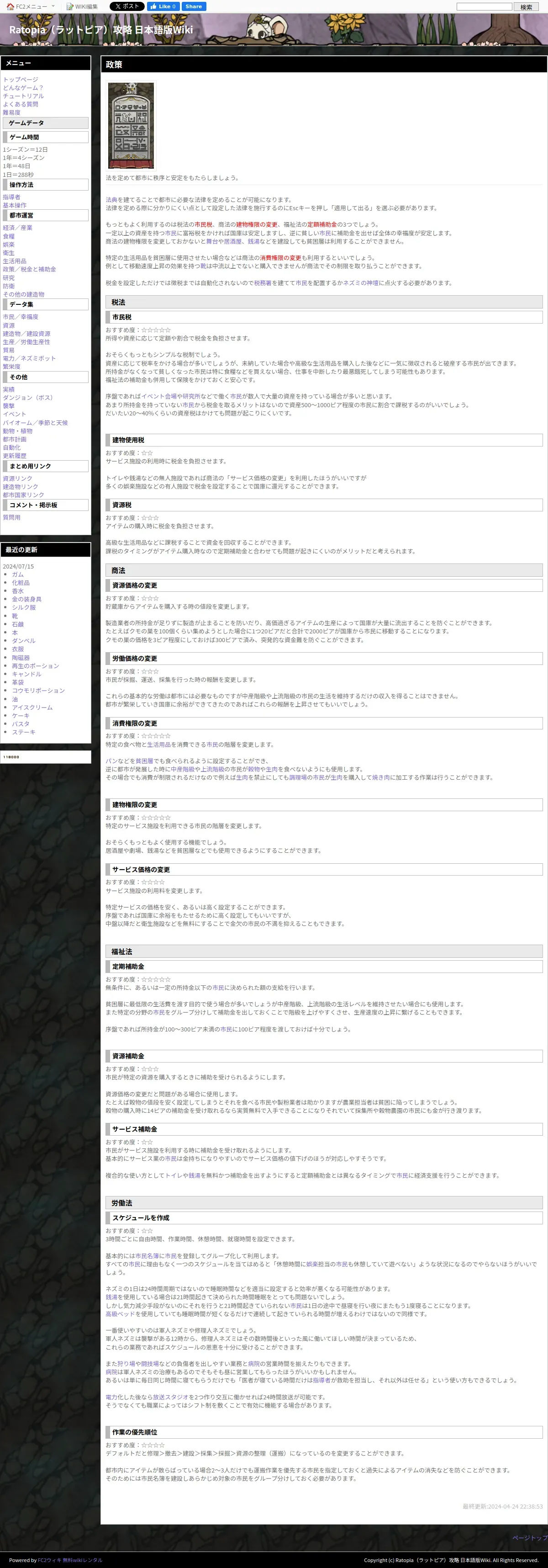This screenshot has width=548, height=1568.
Task: Open 生活用品 in the sidebar menu
Action: [x=15, y=261]
